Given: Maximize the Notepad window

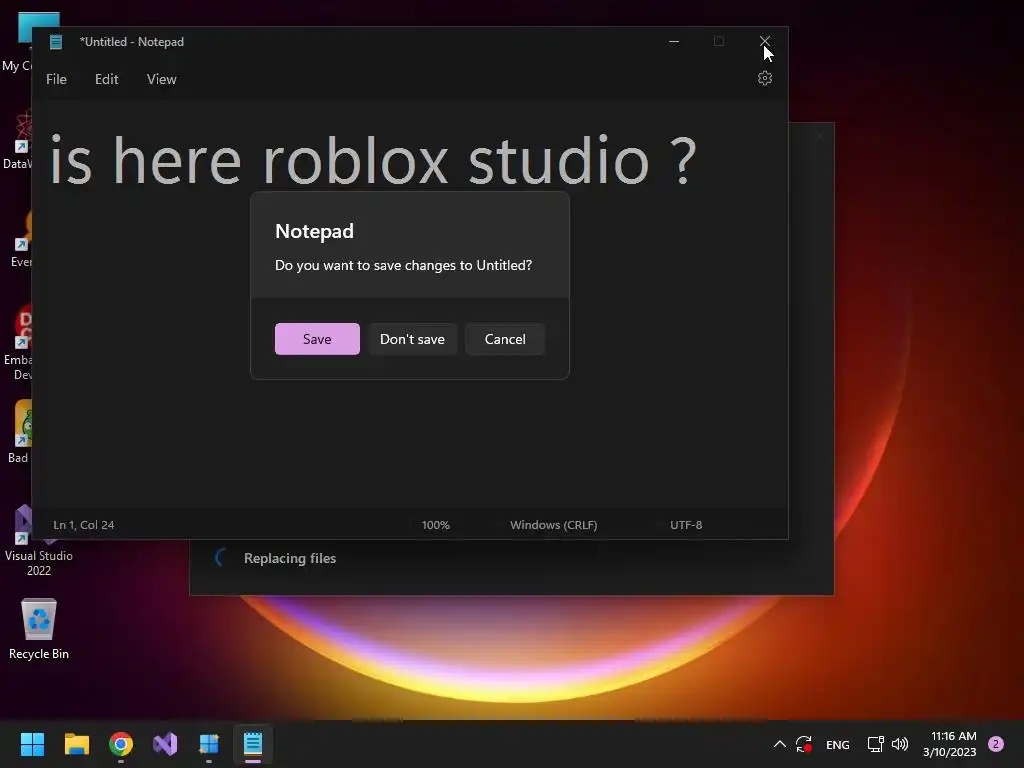Looking at the screenshot, I should 718,41.
